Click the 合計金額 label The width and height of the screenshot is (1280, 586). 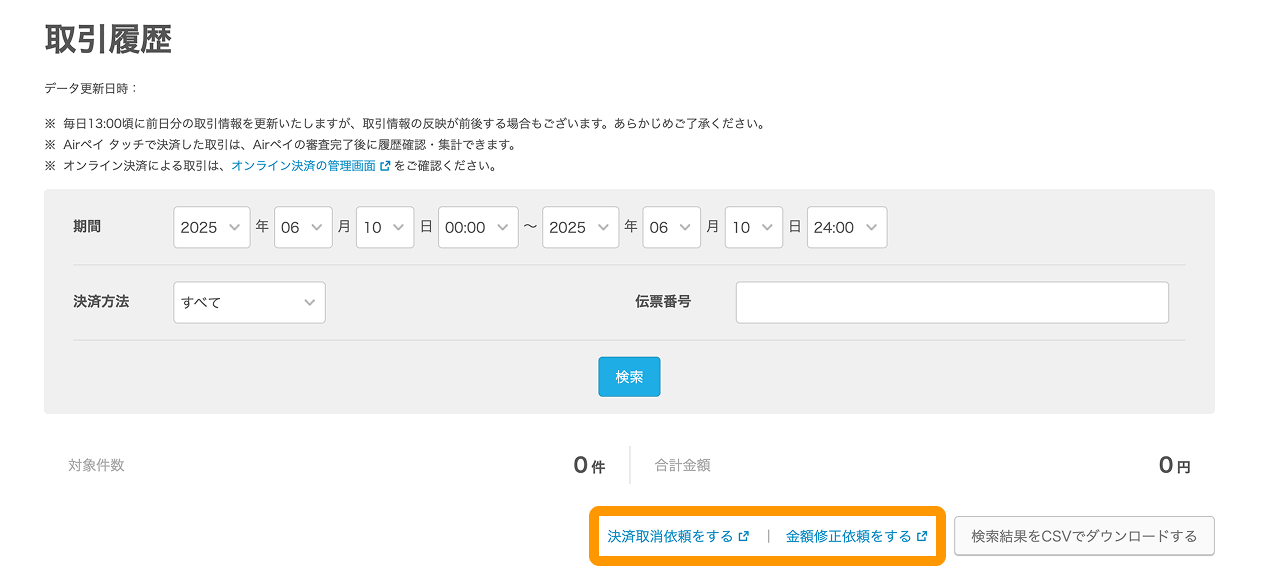682,465
